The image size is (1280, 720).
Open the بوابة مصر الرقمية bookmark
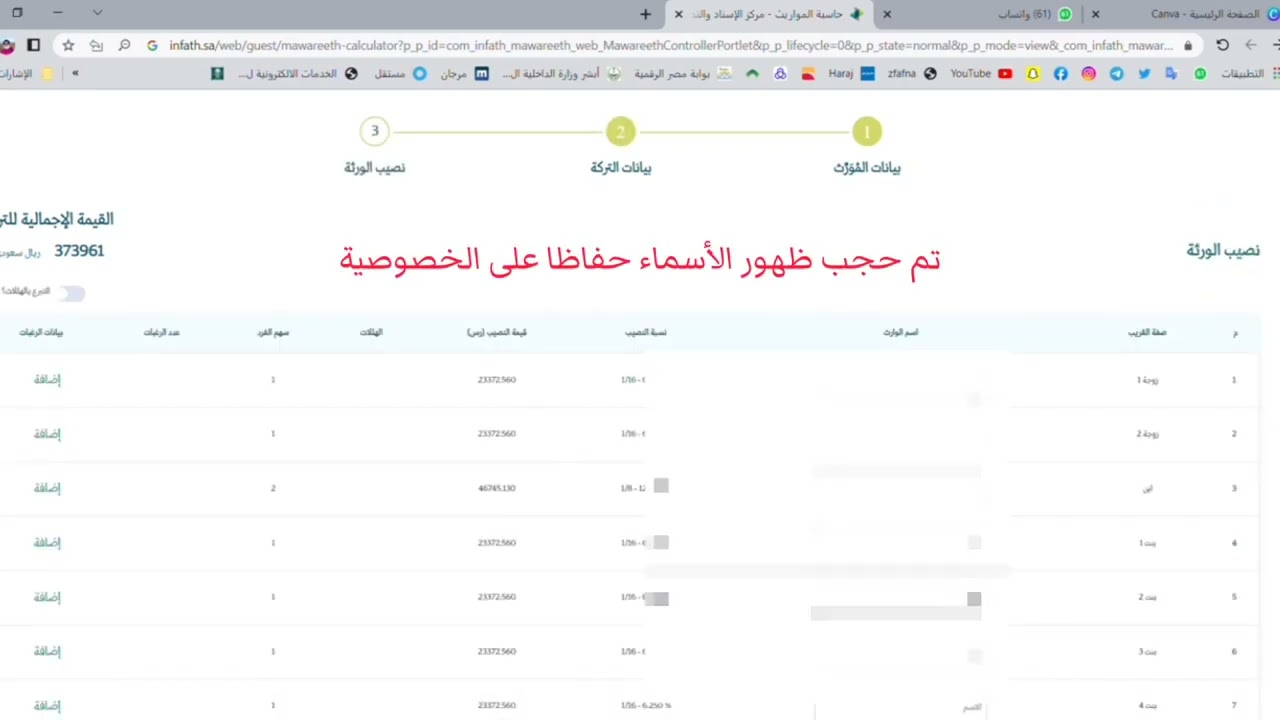683,74
